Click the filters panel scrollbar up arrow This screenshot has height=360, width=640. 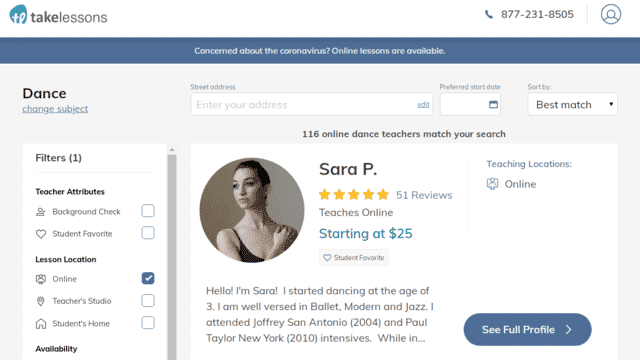point(172,150)
